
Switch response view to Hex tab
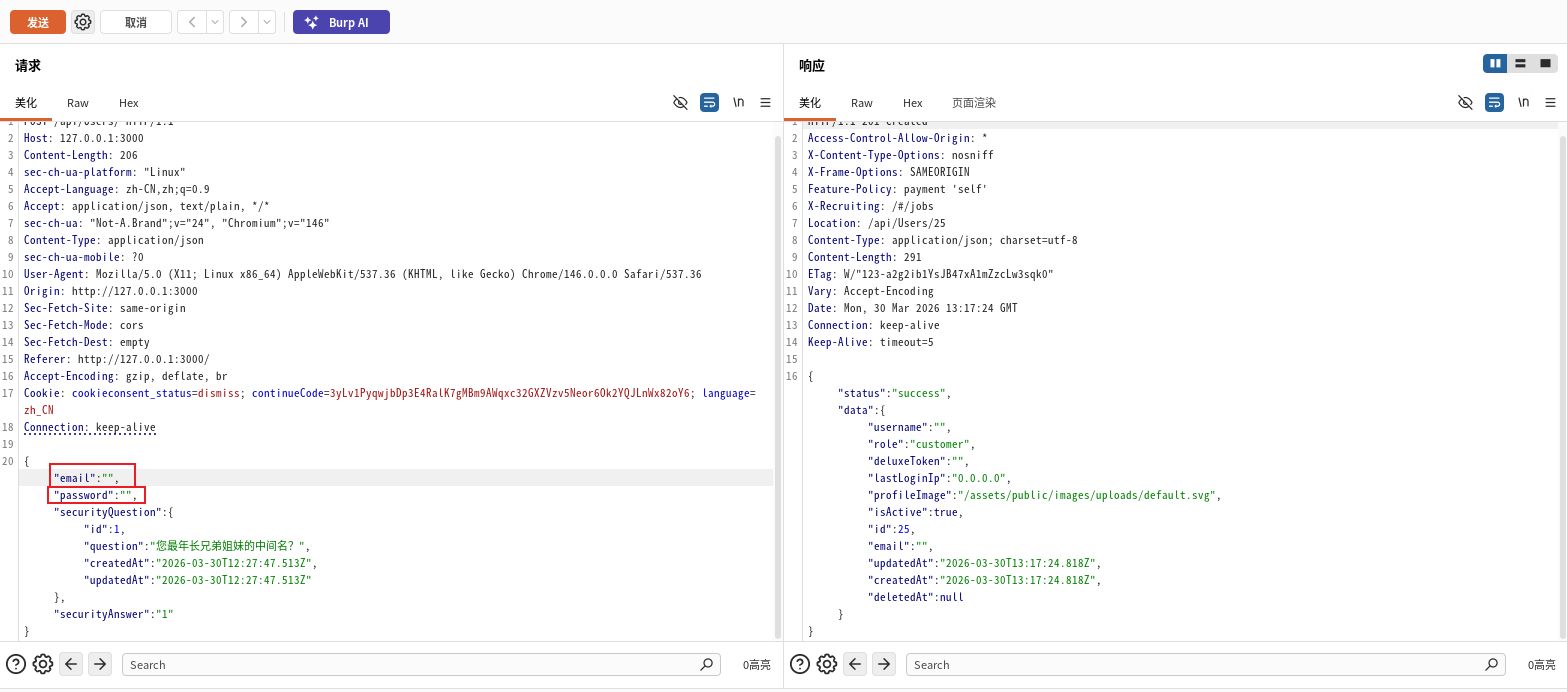click(913, 103)
